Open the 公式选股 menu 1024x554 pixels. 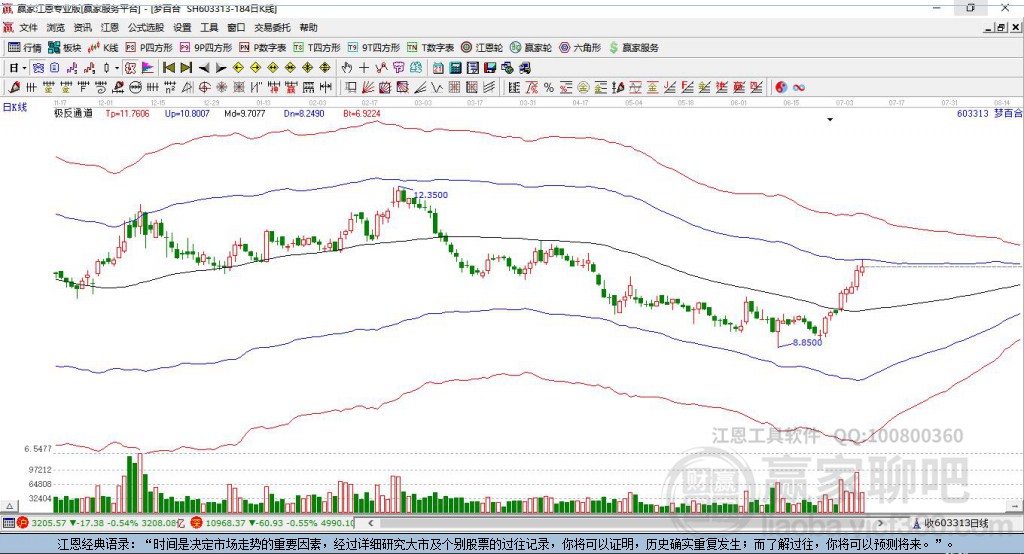coord(146,27)
